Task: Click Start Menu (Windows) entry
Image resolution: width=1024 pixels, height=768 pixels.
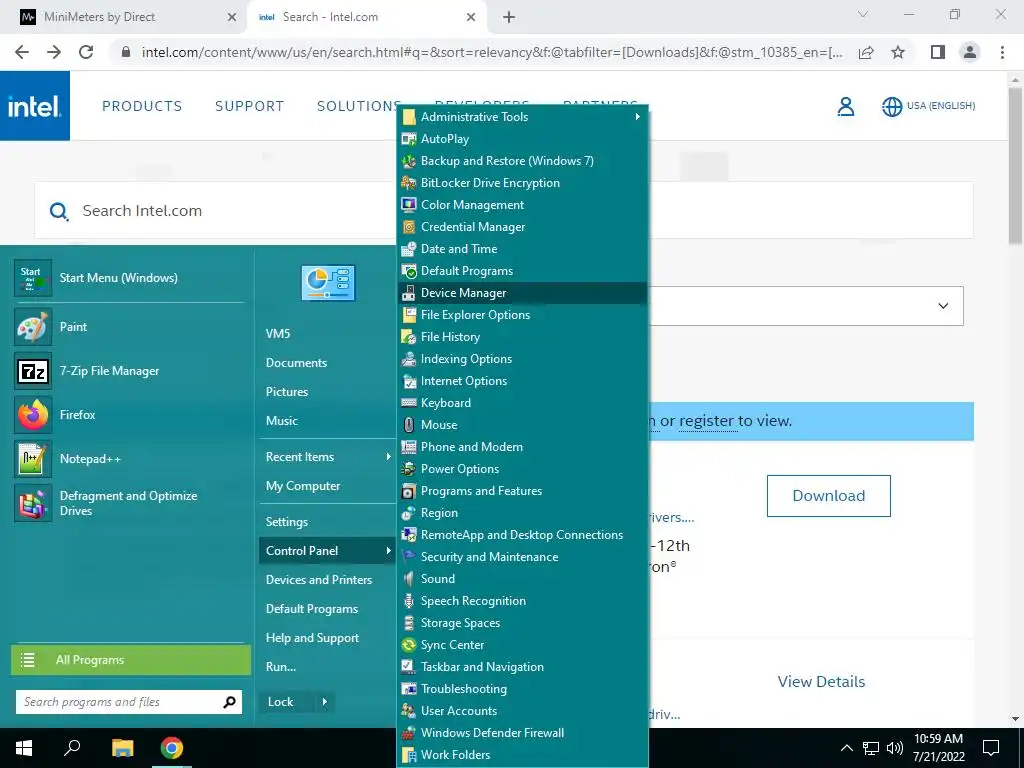Action: coord(129,278)
